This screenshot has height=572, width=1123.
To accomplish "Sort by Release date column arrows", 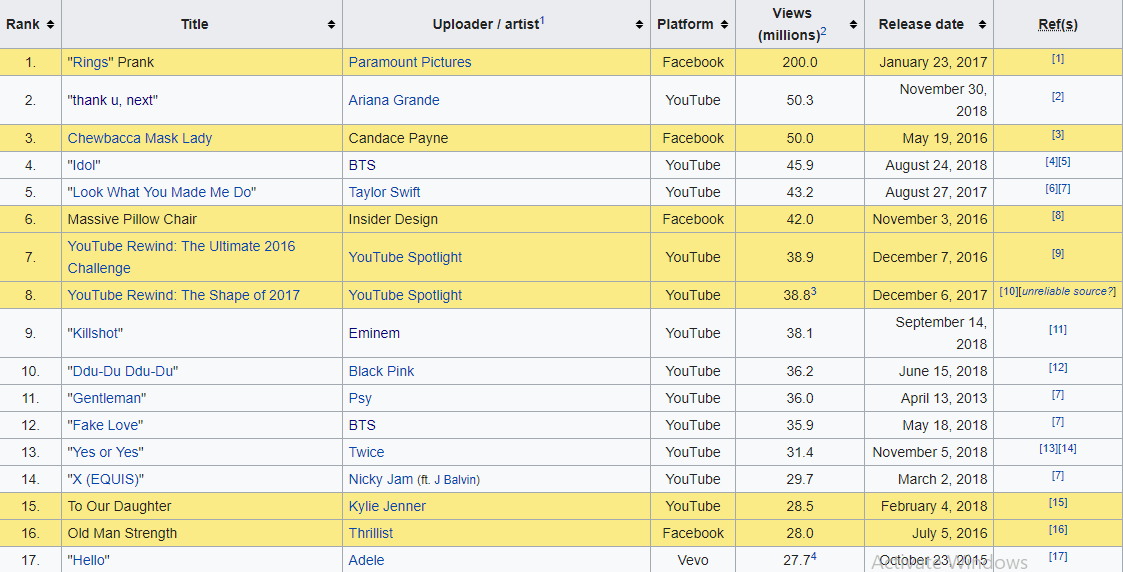I will coord(982,24).
